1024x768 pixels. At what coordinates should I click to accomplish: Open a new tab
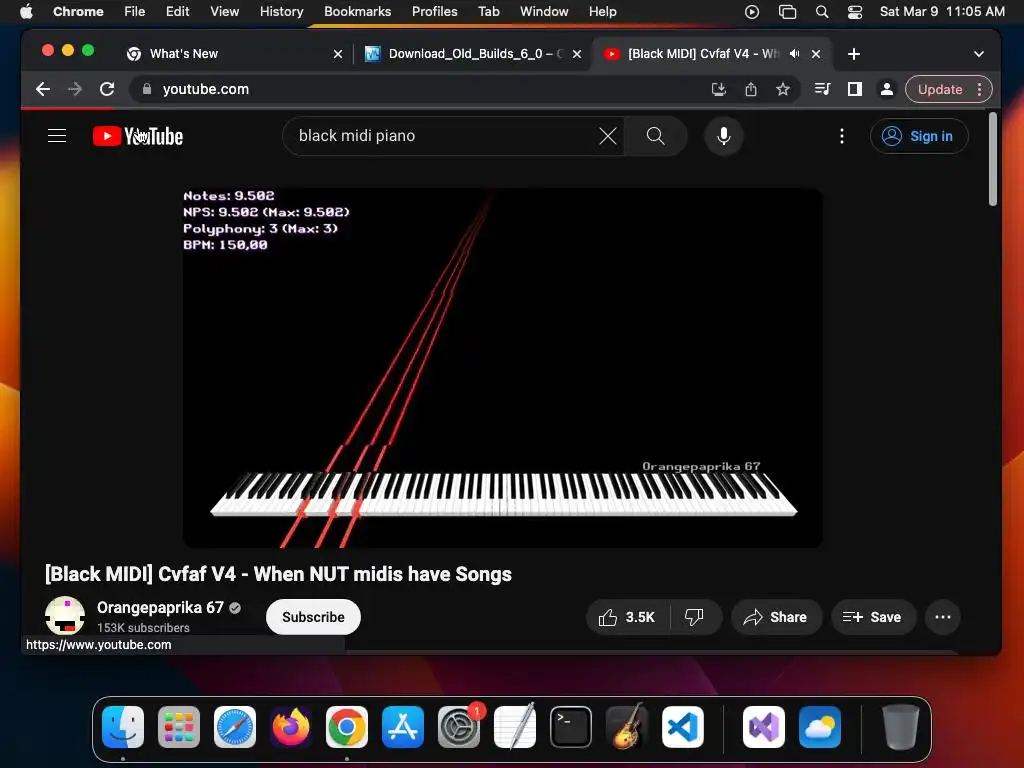(854, 54)
